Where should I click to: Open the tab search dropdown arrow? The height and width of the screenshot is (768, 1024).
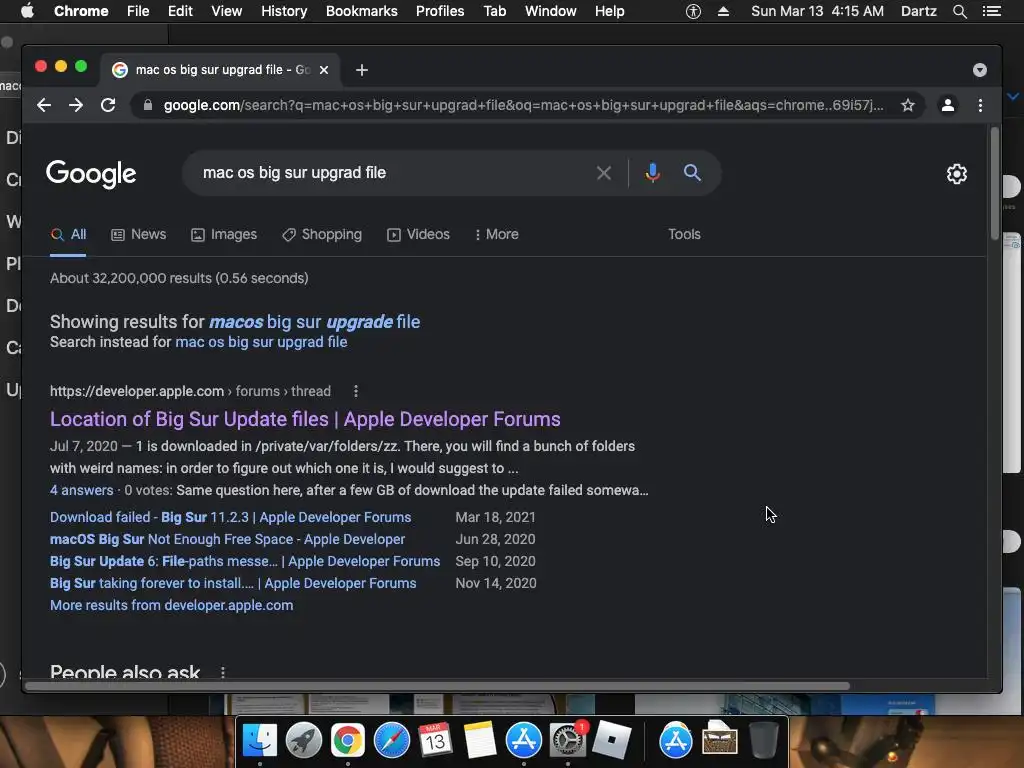(980, 70)
